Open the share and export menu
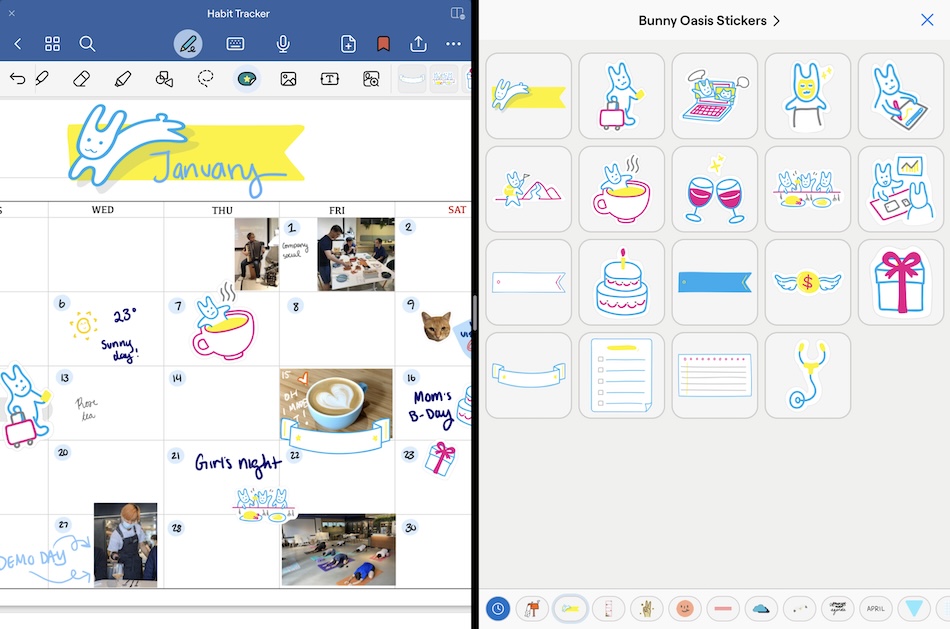This screenshot has width=950, height=629. tap(418, 44)
